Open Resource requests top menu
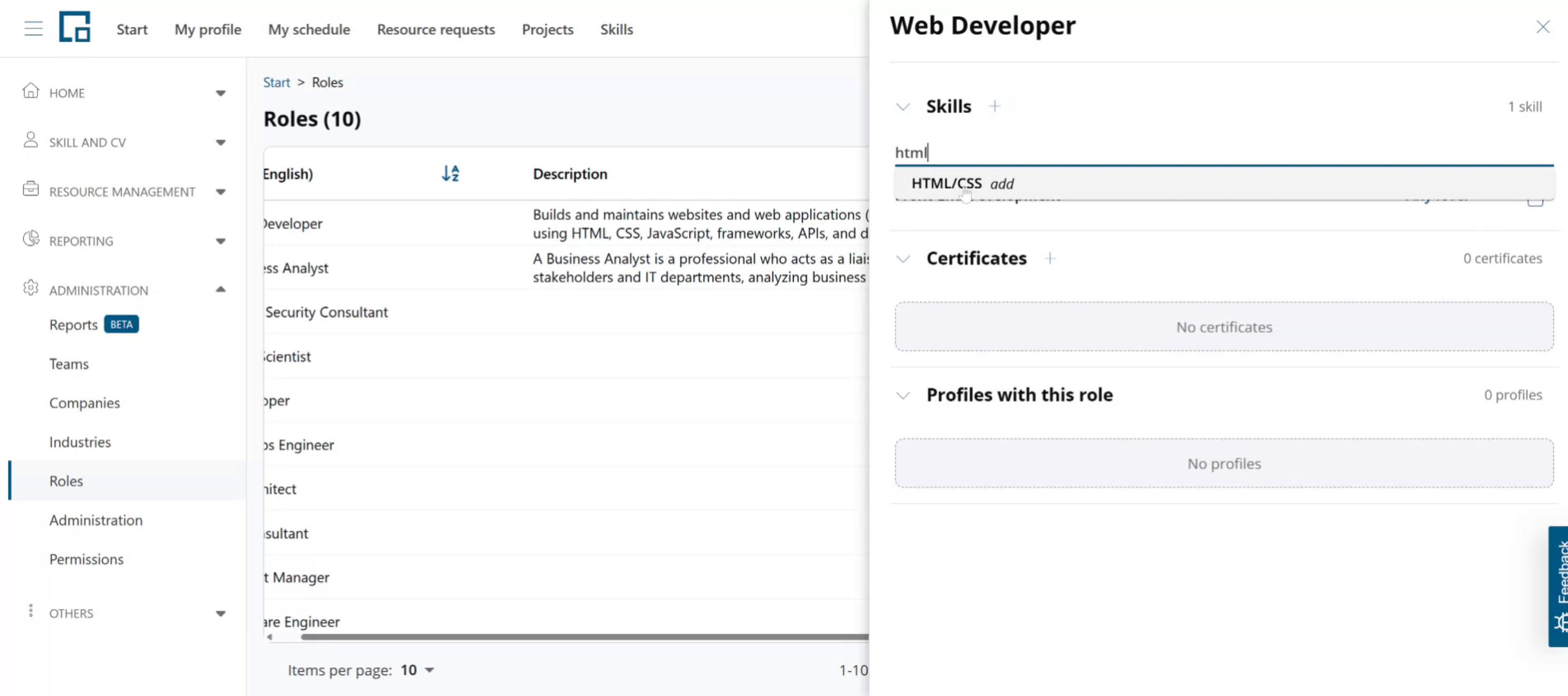Viewport: 1568px width, 696px height. tap(436, 29)
